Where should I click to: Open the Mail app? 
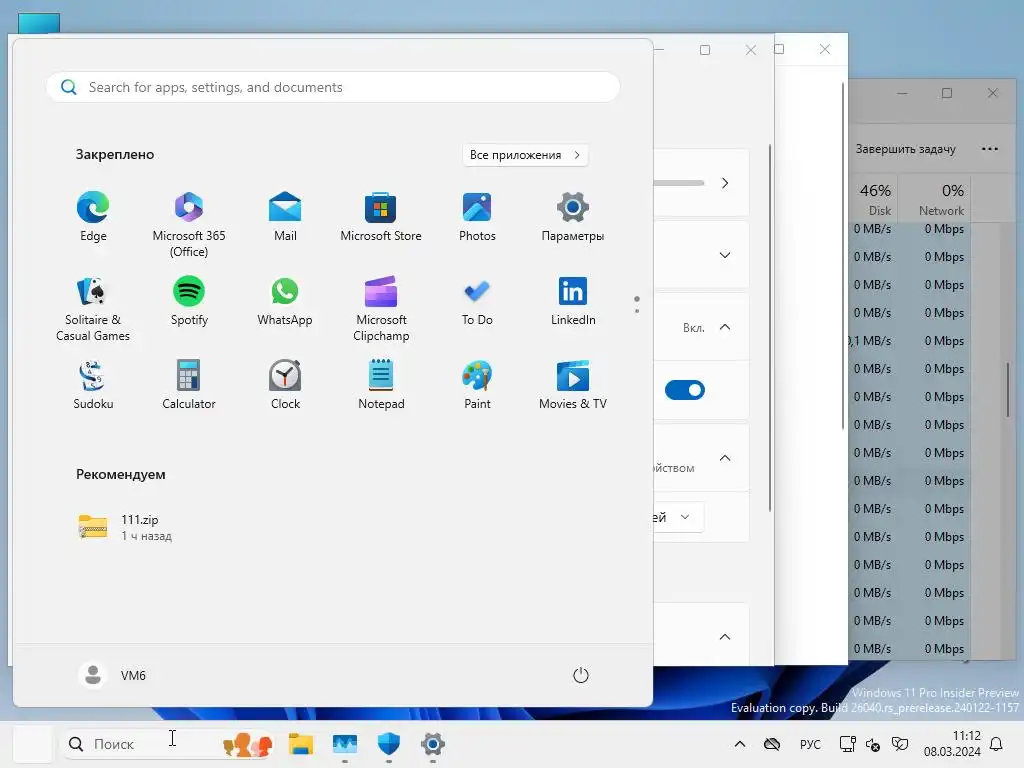pyautogui.click(x=285, y=217)
